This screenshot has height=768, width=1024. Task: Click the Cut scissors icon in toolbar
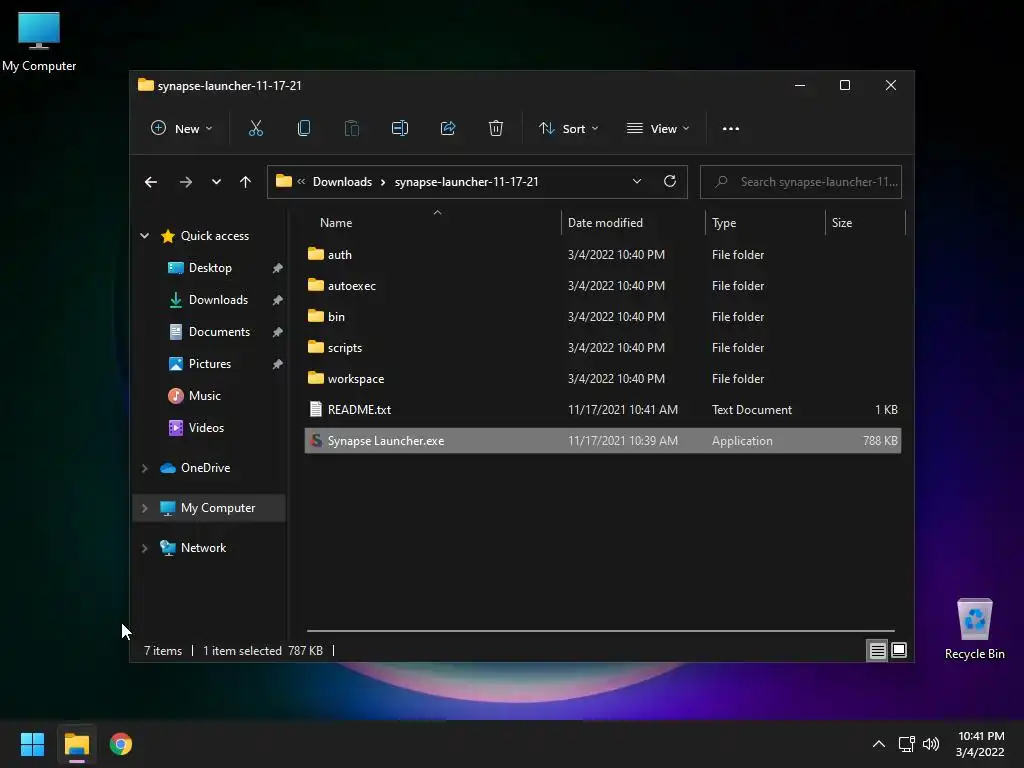point(255,129)
